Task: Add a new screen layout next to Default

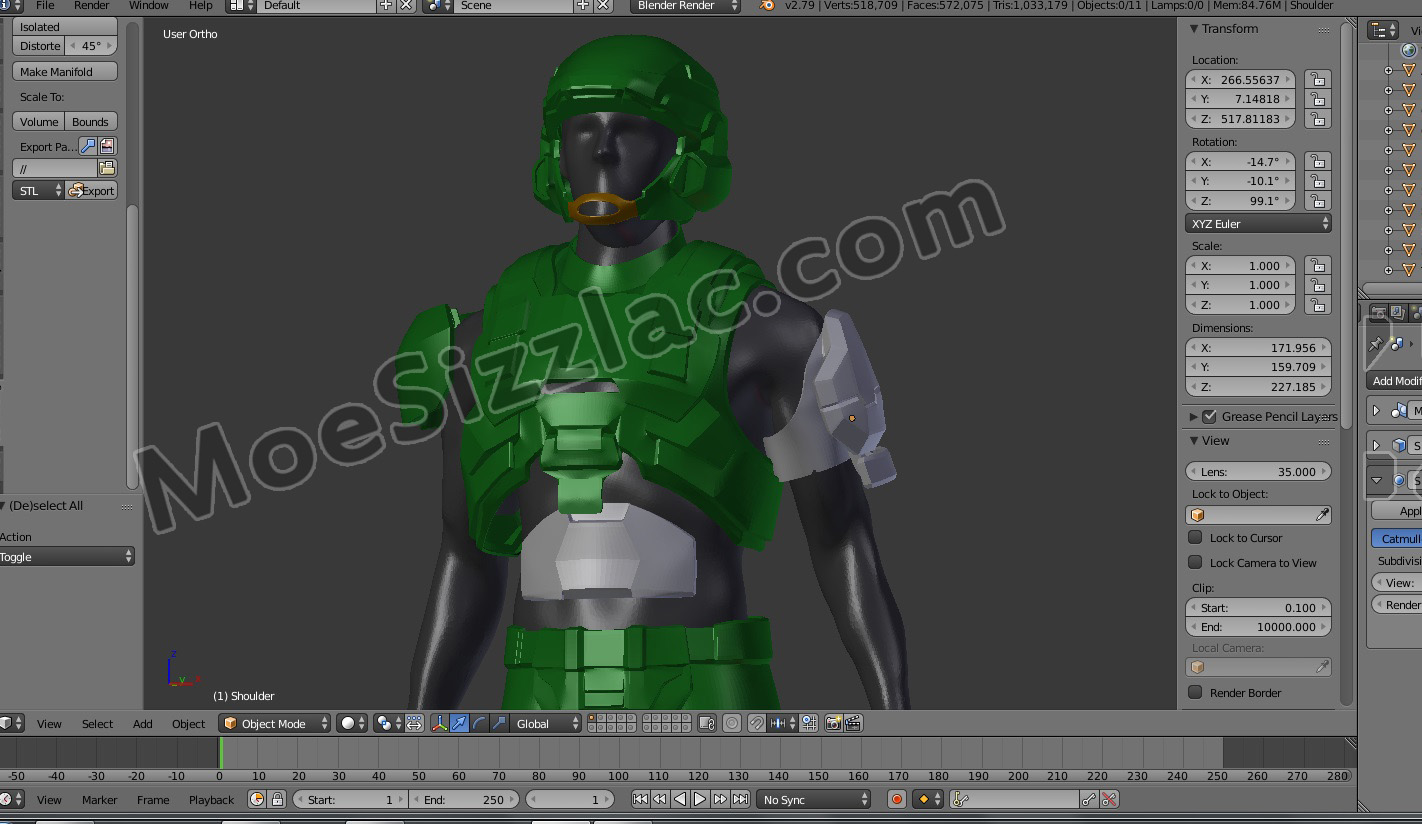Action: 386,5
